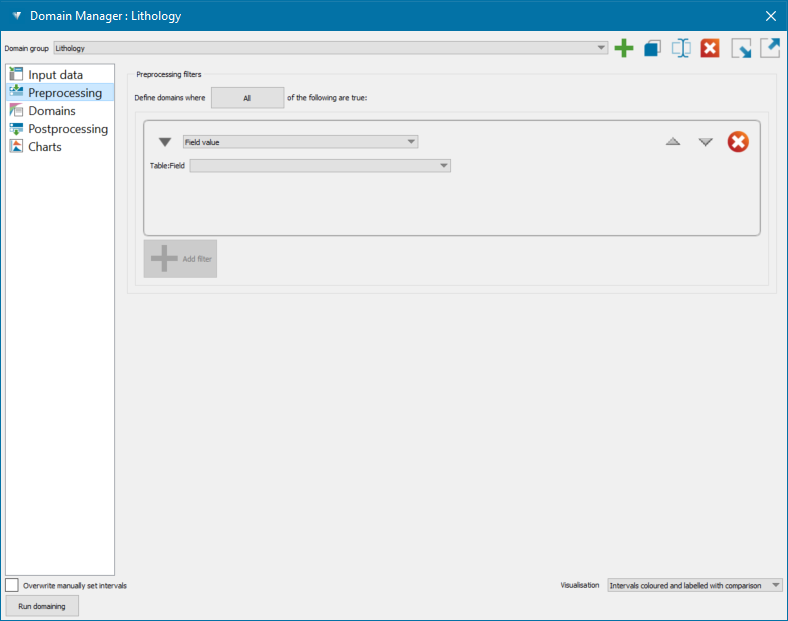Close the Domain Manager window
Viewport: 788px width, 621px height.
coord(771,16)
